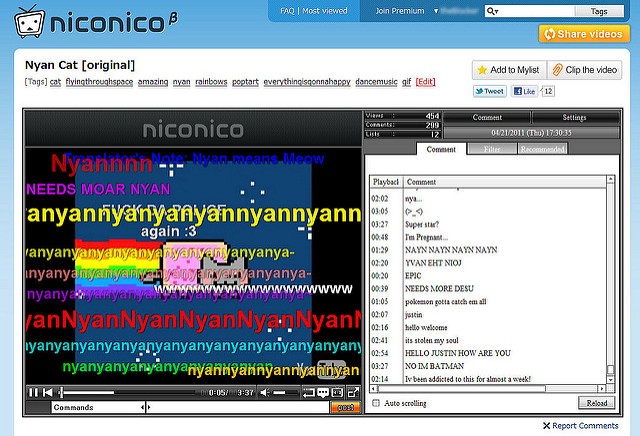The width and height of the screenshot is (640, 436).
Task: Open the Settings button in player
Action: coord(574,118)
